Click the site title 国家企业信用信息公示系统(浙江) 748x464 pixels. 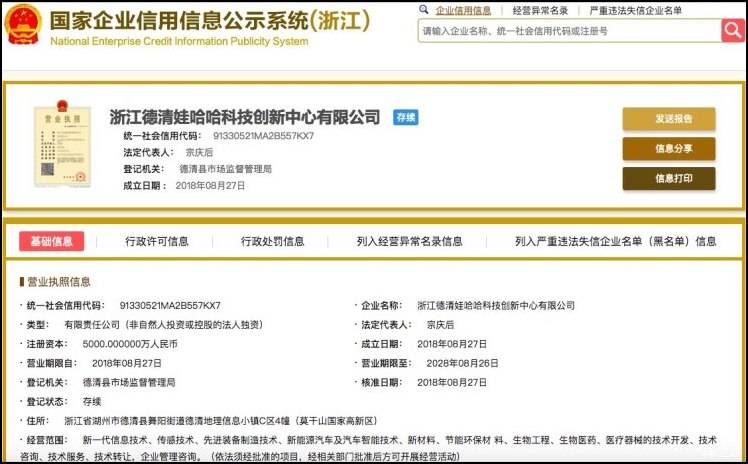pyautogui.click(x=210, y=21)
